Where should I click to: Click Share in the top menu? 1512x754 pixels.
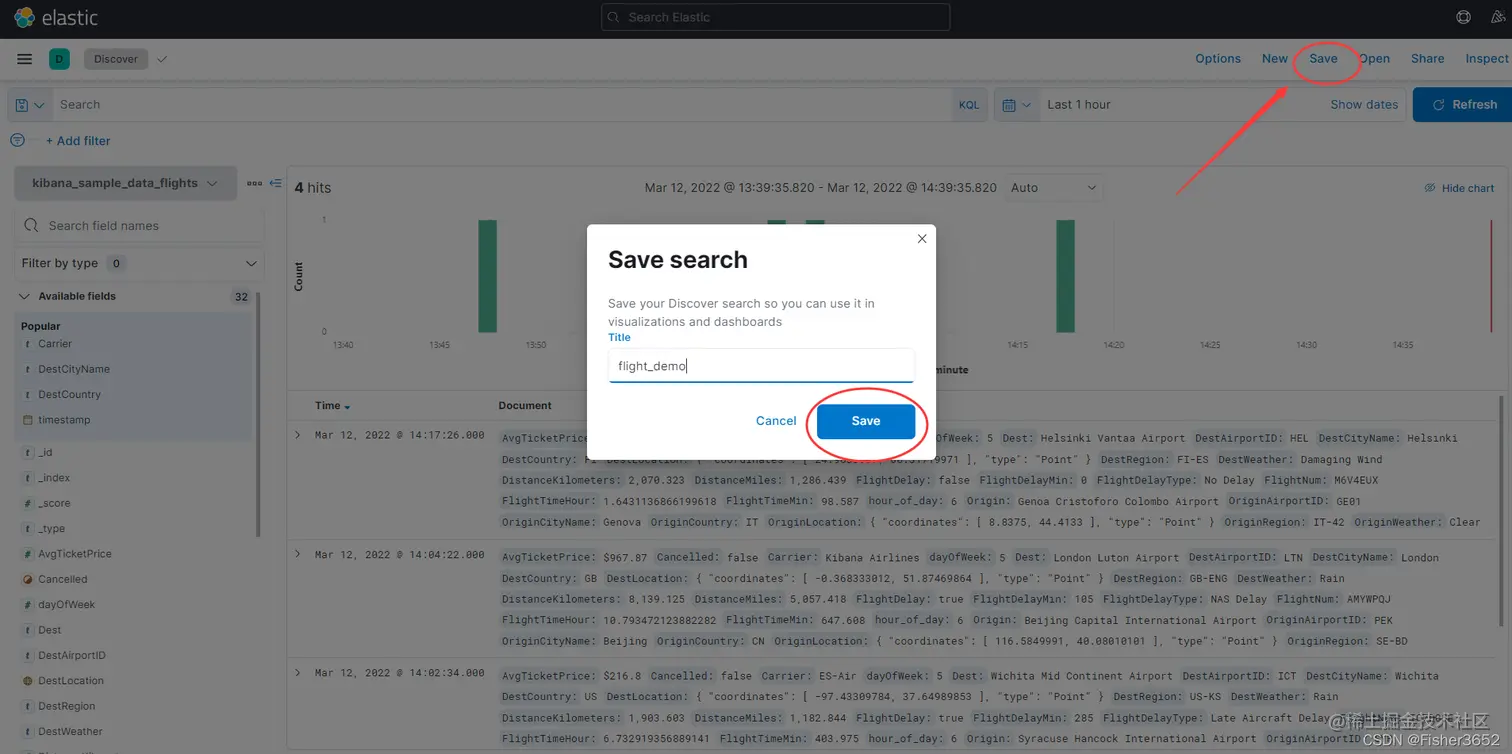pos(1427,59)
